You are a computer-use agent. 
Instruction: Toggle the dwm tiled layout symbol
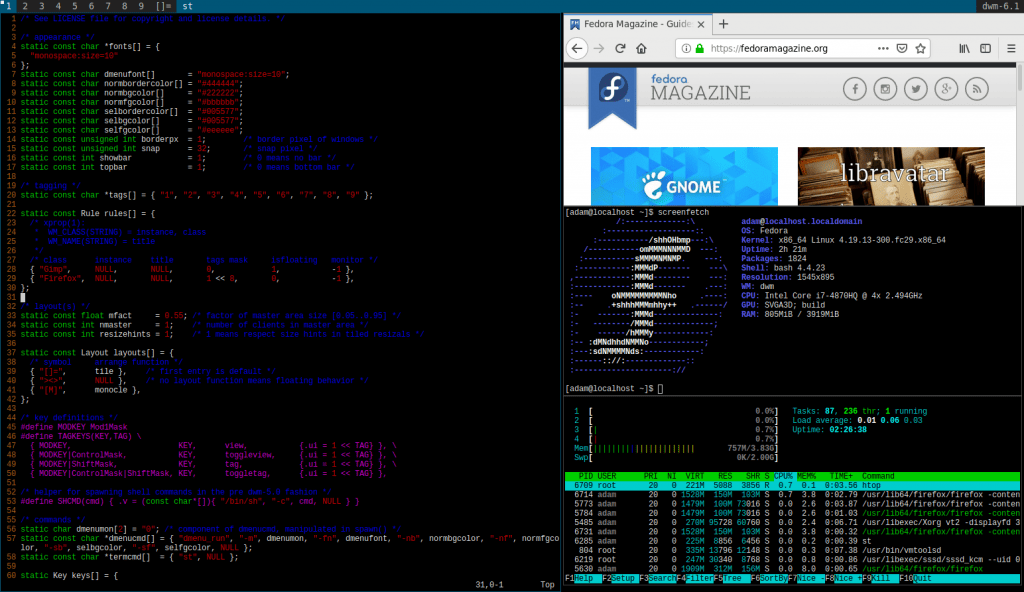(166, 6)
